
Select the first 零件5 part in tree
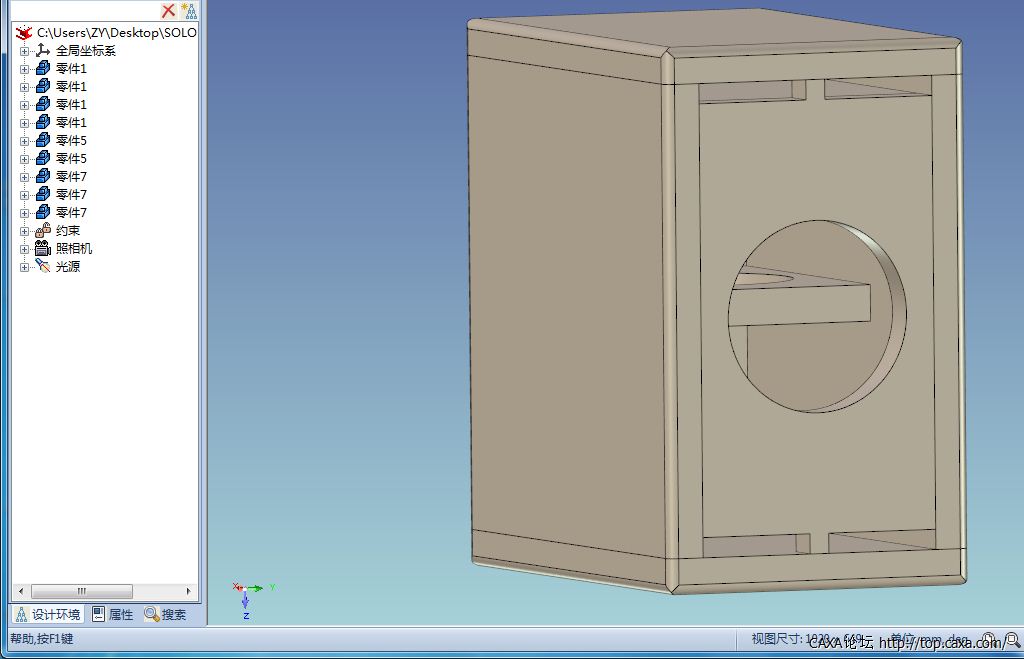tap(71, 141)
